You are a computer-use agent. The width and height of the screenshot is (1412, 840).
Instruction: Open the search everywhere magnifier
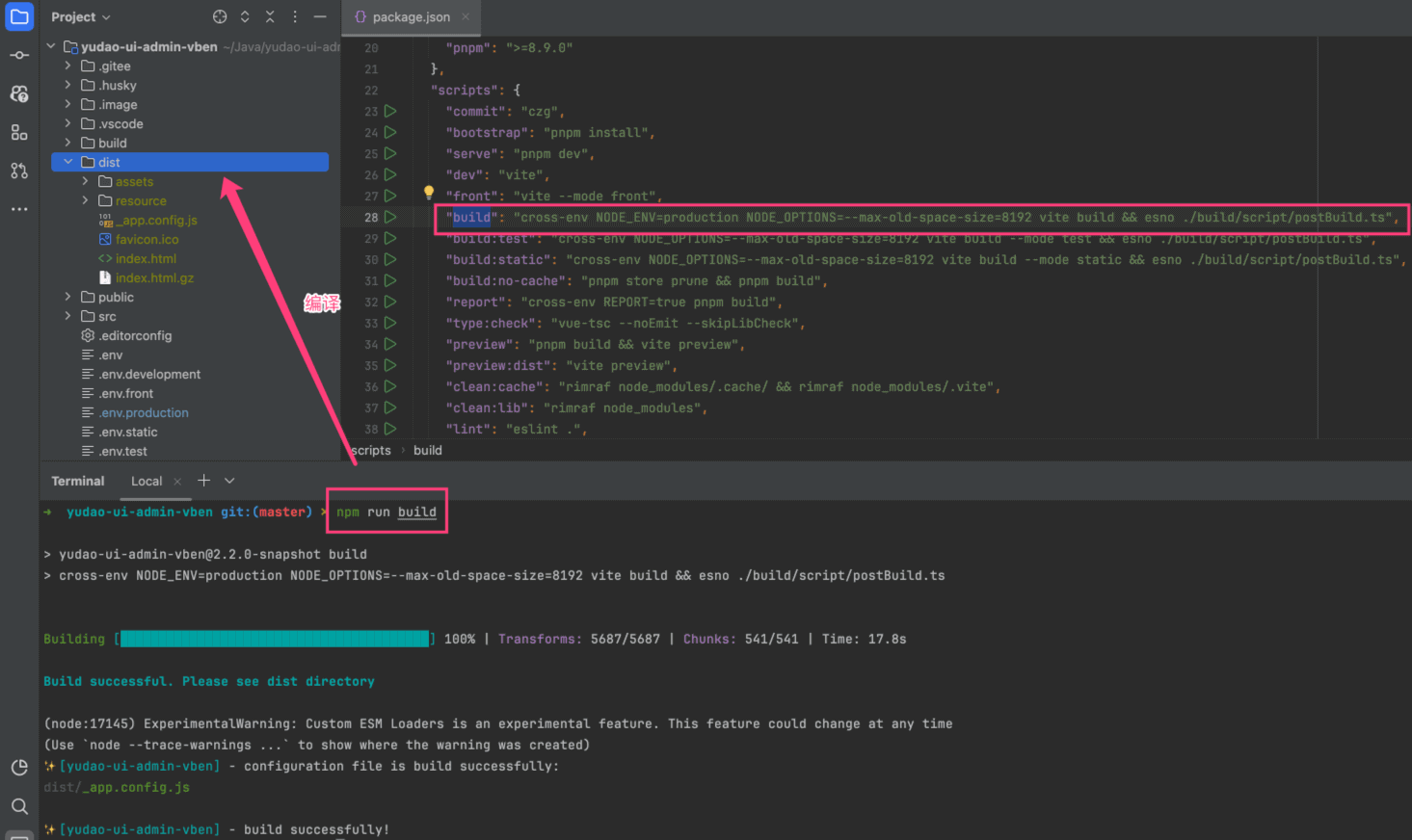coord(19,806)
